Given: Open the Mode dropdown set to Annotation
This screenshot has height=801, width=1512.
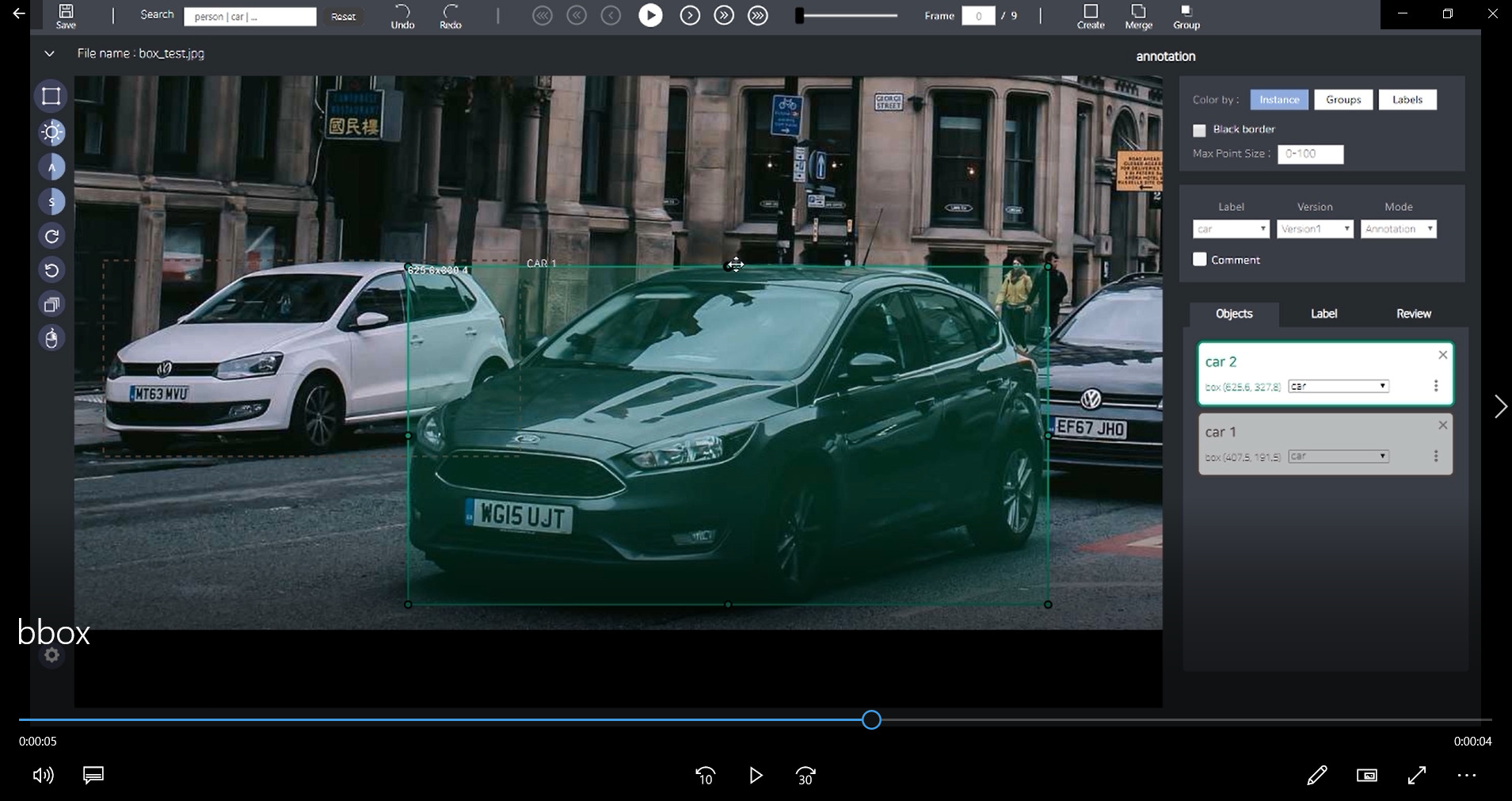Looking at the screenshot, I should coord(1399,229).
